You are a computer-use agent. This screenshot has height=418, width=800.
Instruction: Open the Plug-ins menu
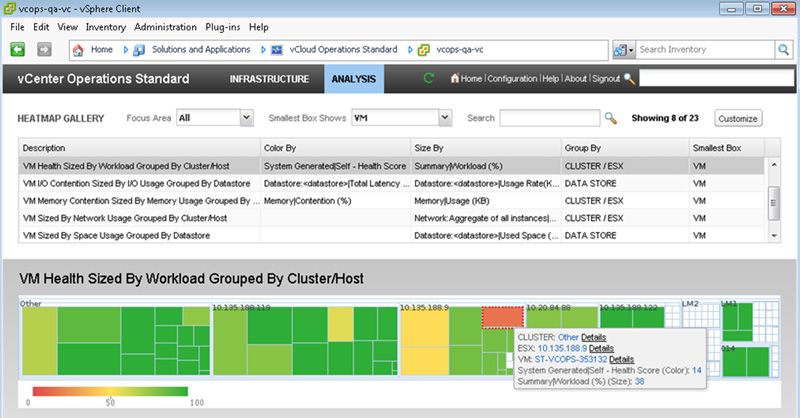pos(224,27)
